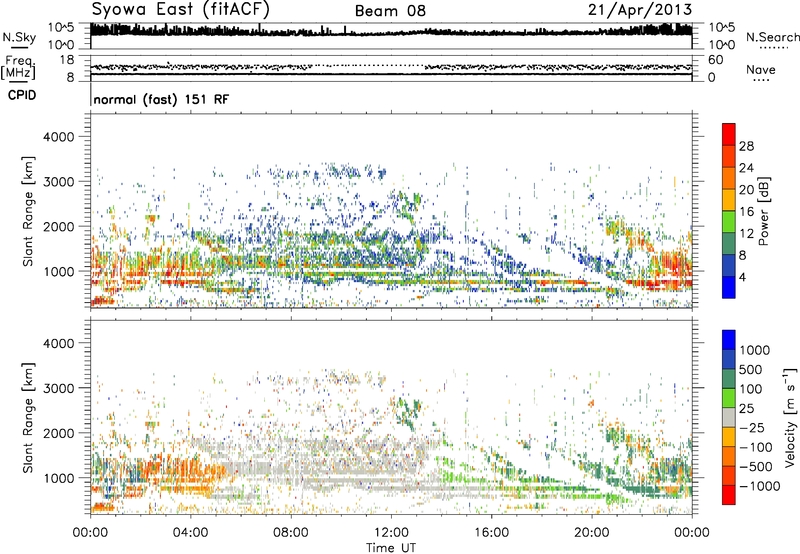Click the '04:00' time axis label
The height and width of the screenshot is (554, 800).
190,533
